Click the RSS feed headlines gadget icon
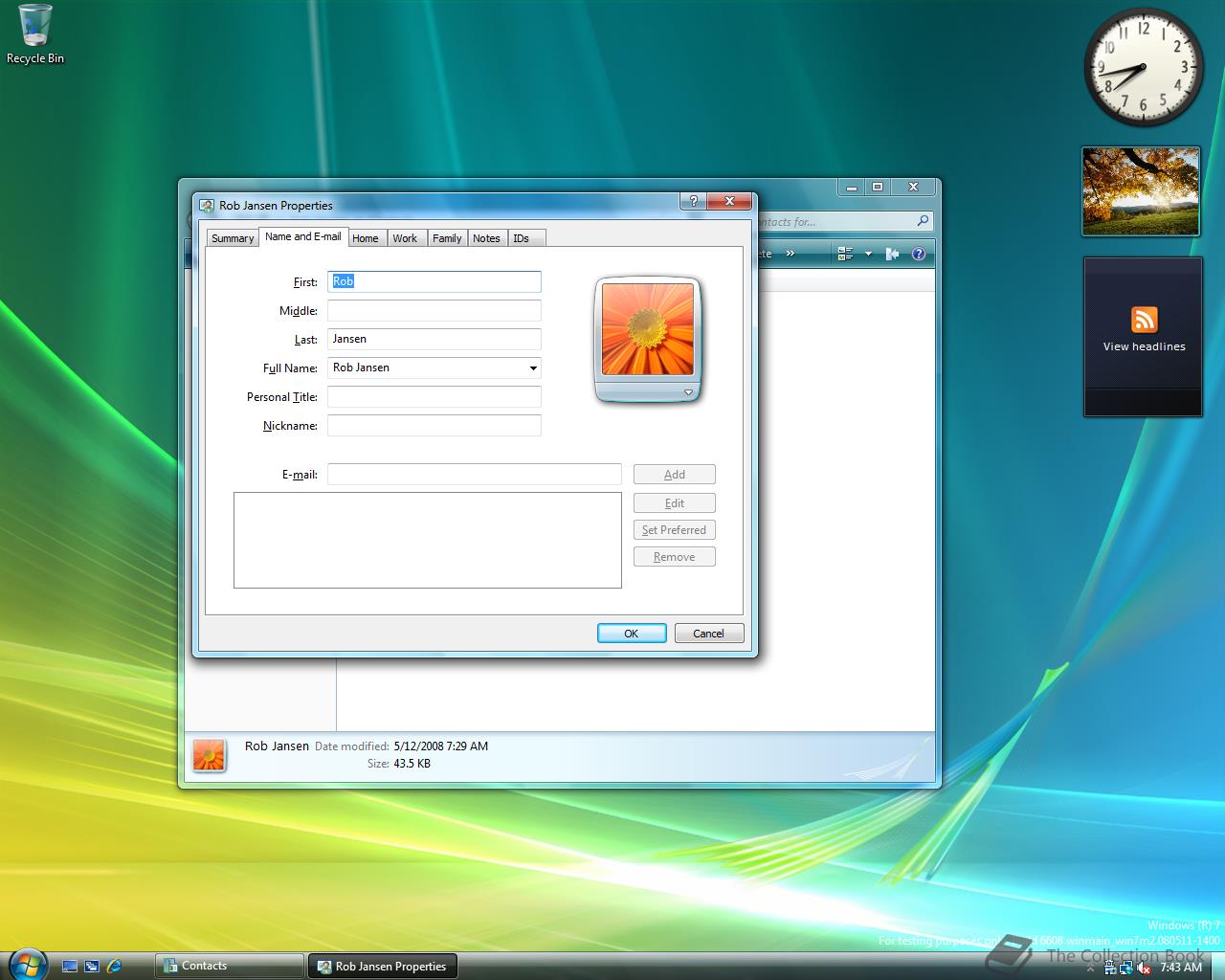The height and width of the screenshot is (980, 1225). point(1144,320)
